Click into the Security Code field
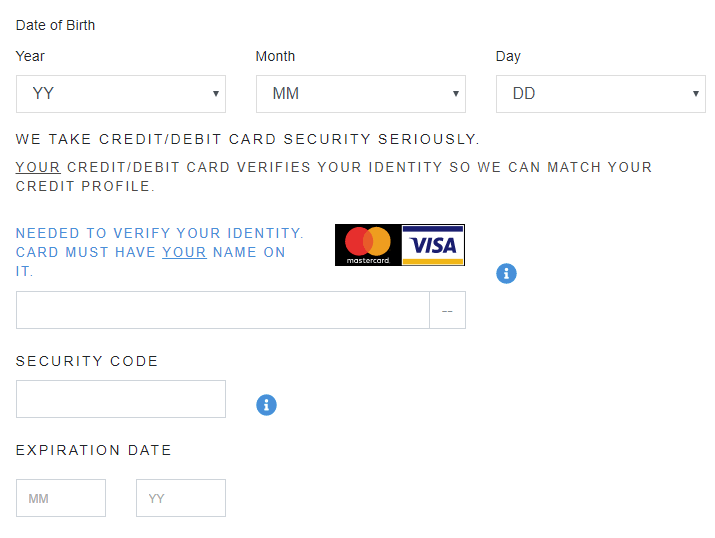Viewport: 715px width, 538px height. pyautogui.click(x=121, y=399)
